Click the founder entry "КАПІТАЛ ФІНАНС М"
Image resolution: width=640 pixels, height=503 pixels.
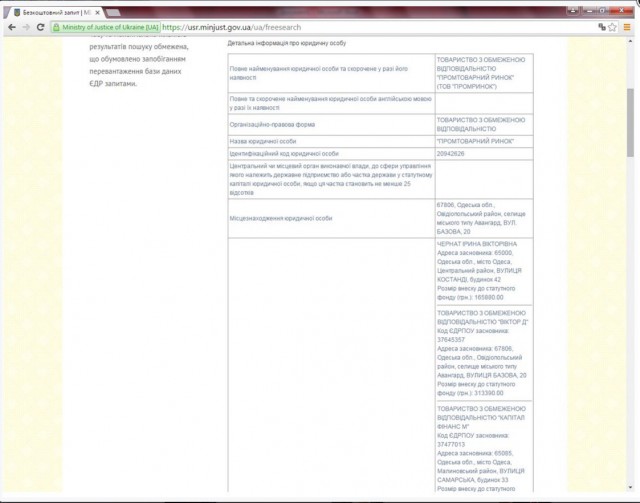click(x=481, y=418)
